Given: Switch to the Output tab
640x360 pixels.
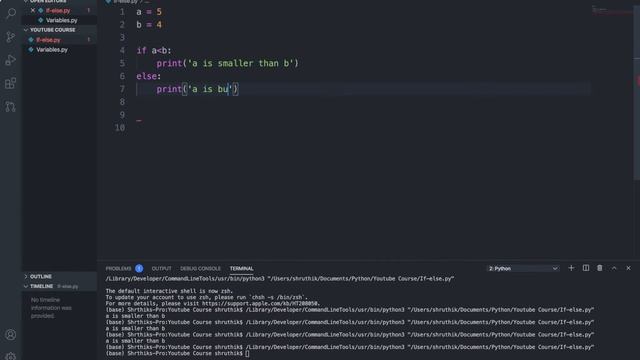Looking at the screenshot, I should tap(161, 268).
